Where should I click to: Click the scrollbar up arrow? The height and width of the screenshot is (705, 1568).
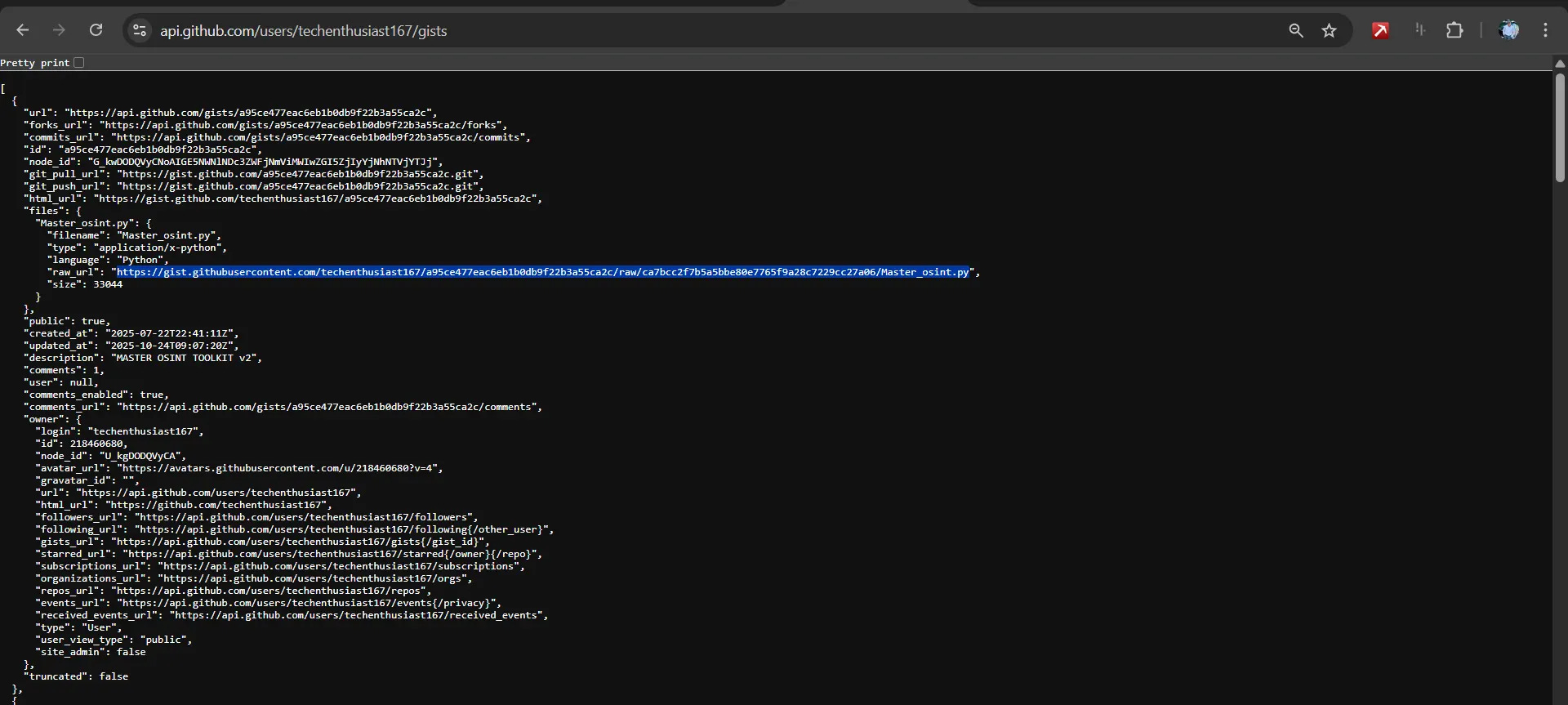click(x=1560, y=63)
